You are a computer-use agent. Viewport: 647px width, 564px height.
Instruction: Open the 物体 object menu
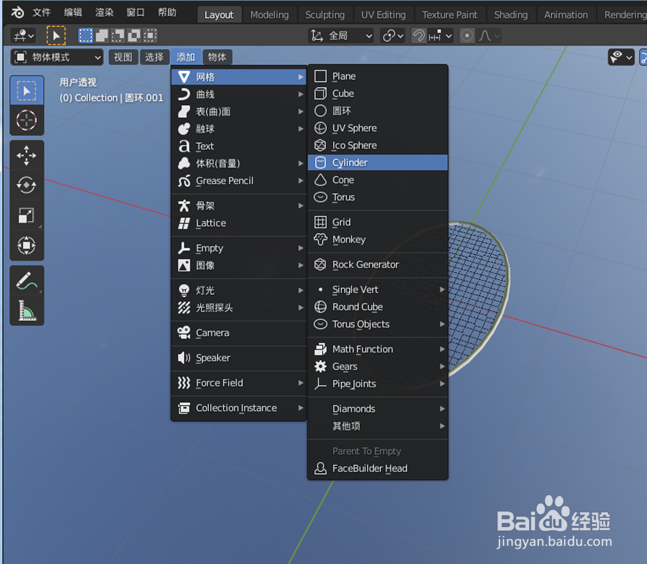pos(217,57)
